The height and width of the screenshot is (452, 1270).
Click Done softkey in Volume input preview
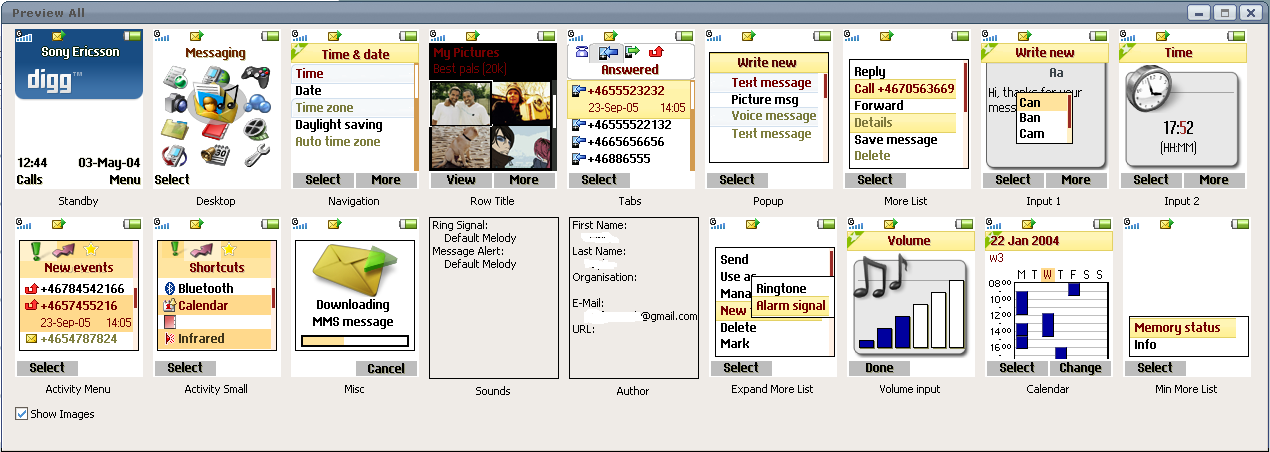[x=879, y=368]
